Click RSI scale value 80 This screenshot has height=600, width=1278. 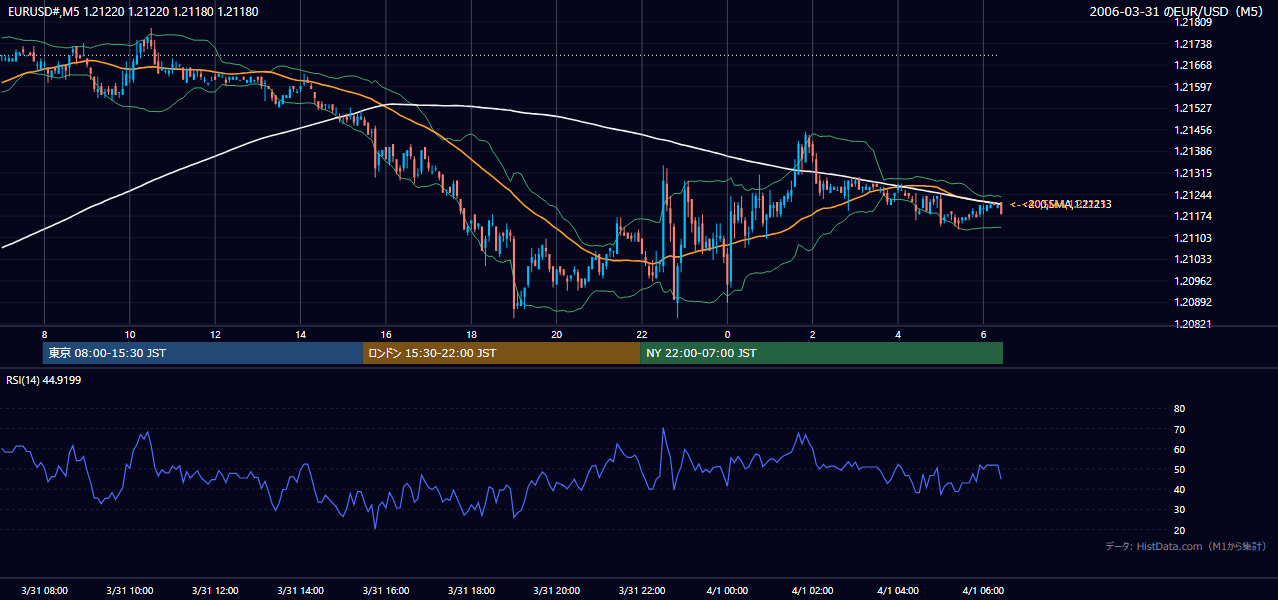coord(1179,409)
